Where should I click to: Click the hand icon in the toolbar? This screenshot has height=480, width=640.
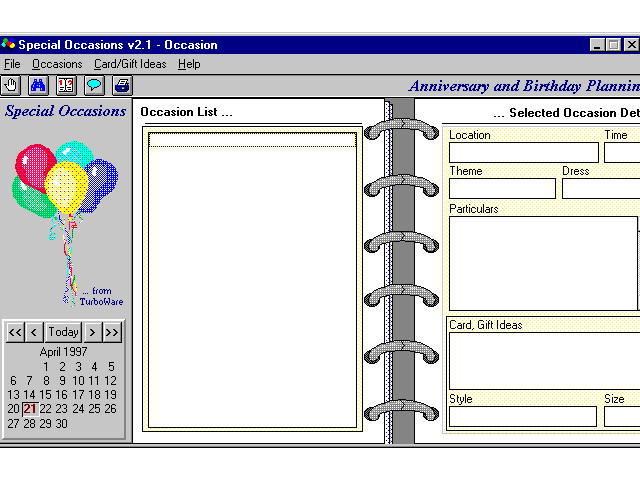pos(12,85)
